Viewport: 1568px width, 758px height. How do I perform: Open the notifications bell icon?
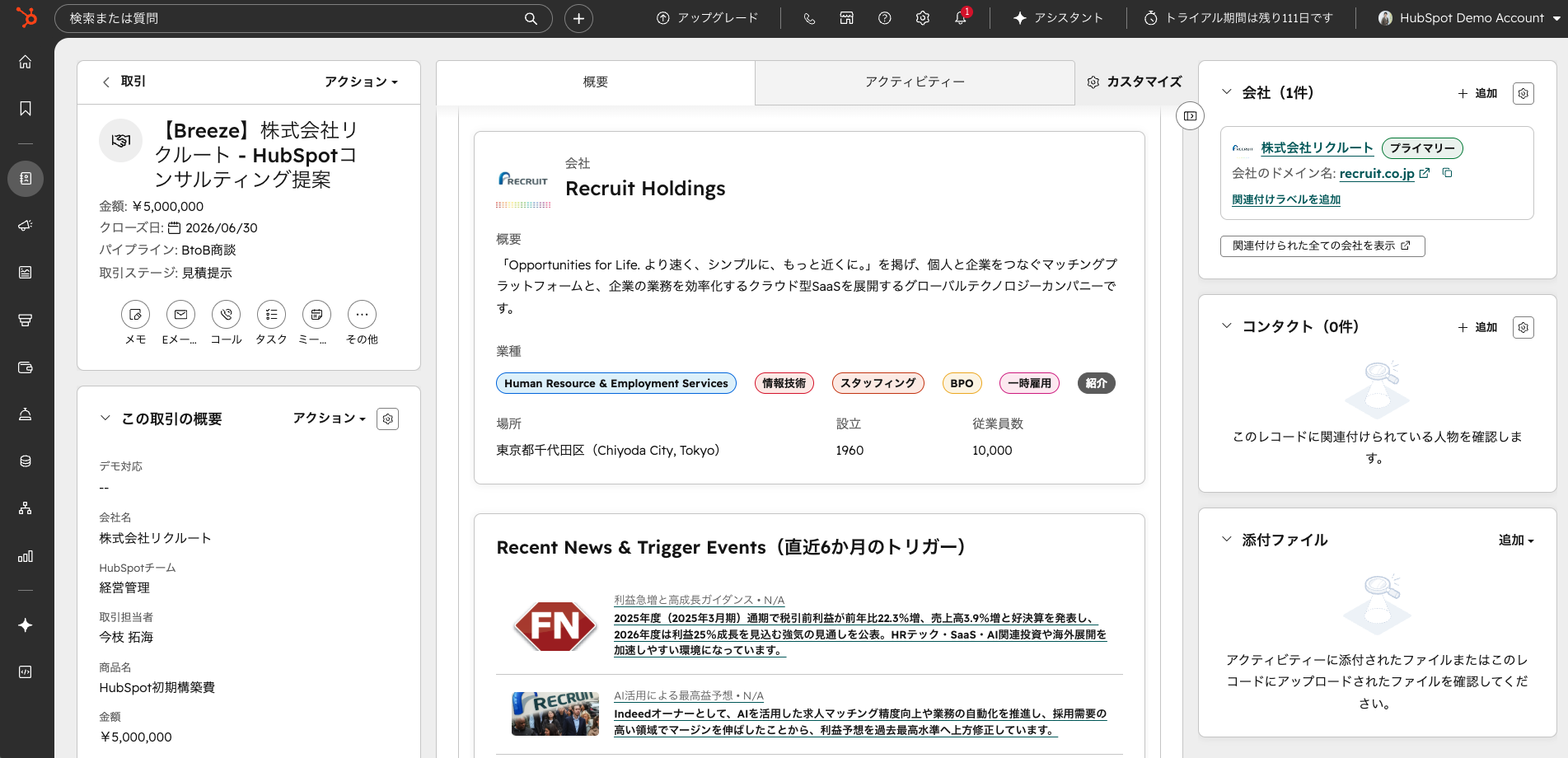tap(961, 18)
